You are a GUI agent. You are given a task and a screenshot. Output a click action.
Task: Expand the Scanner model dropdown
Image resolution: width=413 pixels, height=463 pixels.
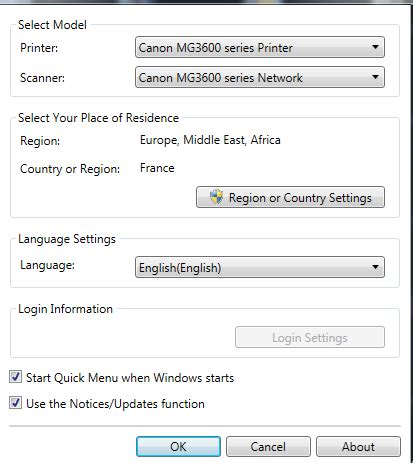point(260,77)
